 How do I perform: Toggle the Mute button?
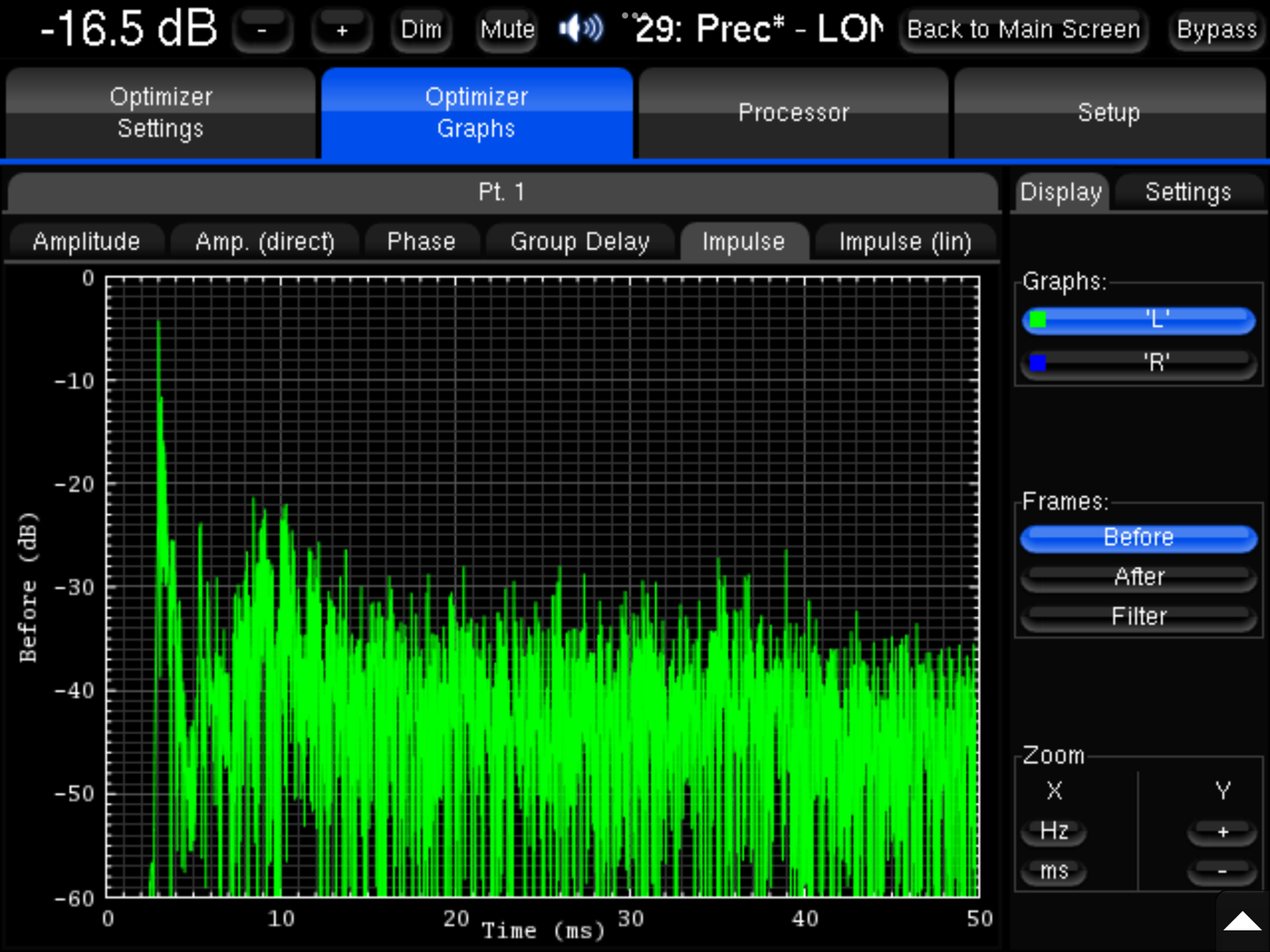click(507, 31)
